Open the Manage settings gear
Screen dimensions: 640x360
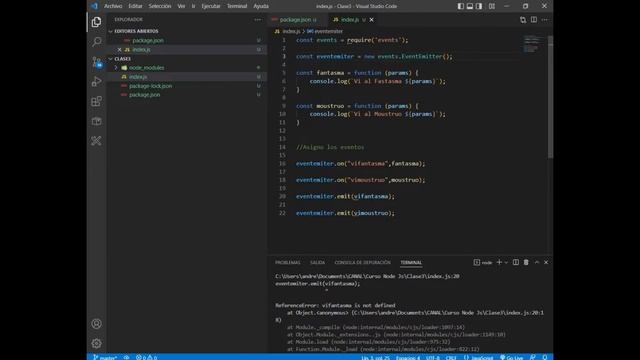[x=96, y=343]
